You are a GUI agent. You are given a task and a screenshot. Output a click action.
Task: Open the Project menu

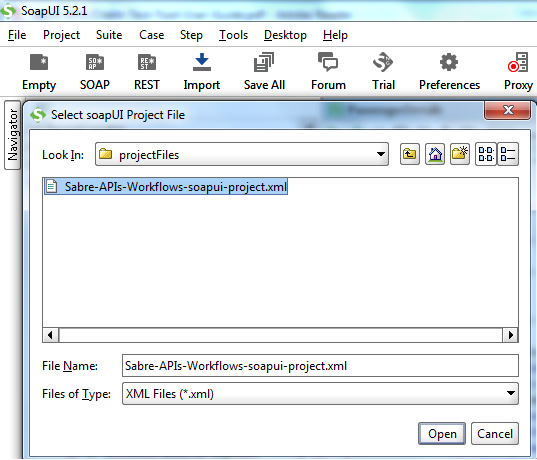[x=61, y=35]
